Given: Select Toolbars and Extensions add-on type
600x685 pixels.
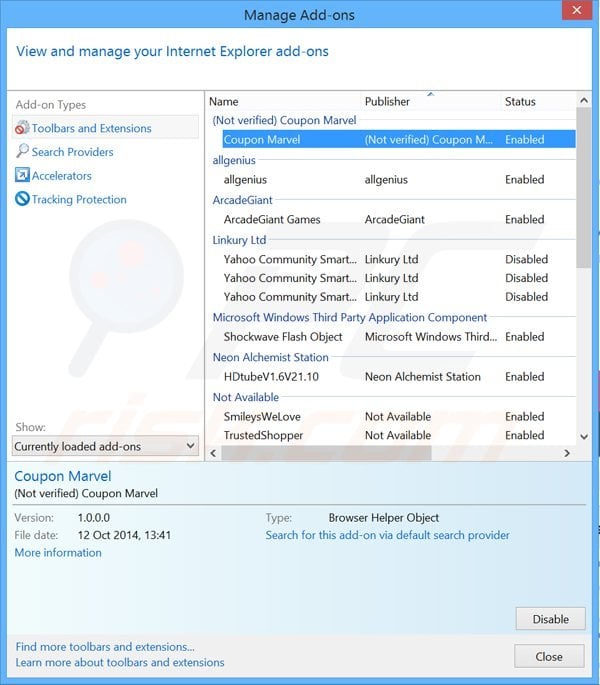Looking at the screenshot, I should pos(105,128).
